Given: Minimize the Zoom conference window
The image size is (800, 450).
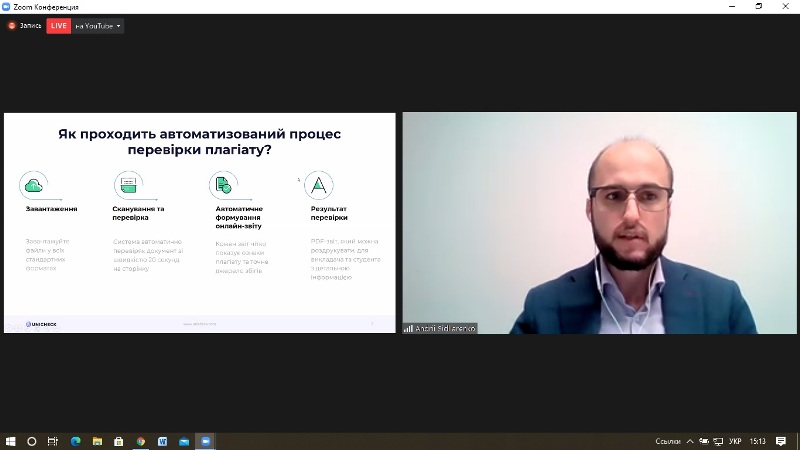Looking at the screenshot, I should point(732,7).
